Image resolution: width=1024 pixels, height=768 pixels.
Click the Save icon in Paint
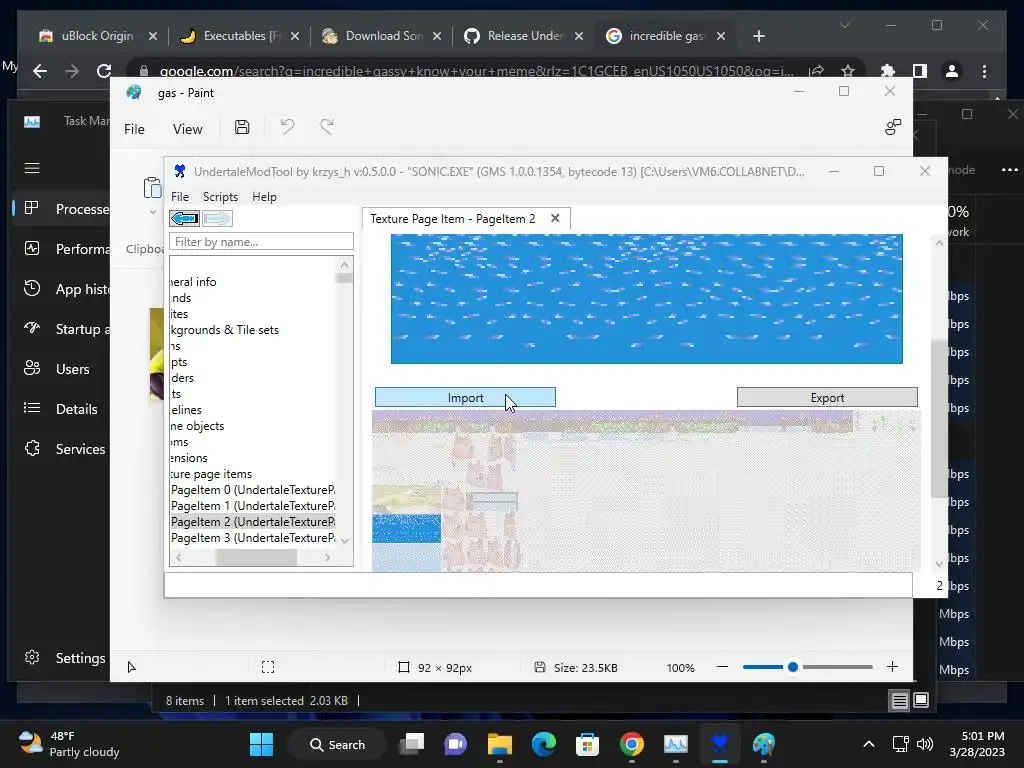242,127
